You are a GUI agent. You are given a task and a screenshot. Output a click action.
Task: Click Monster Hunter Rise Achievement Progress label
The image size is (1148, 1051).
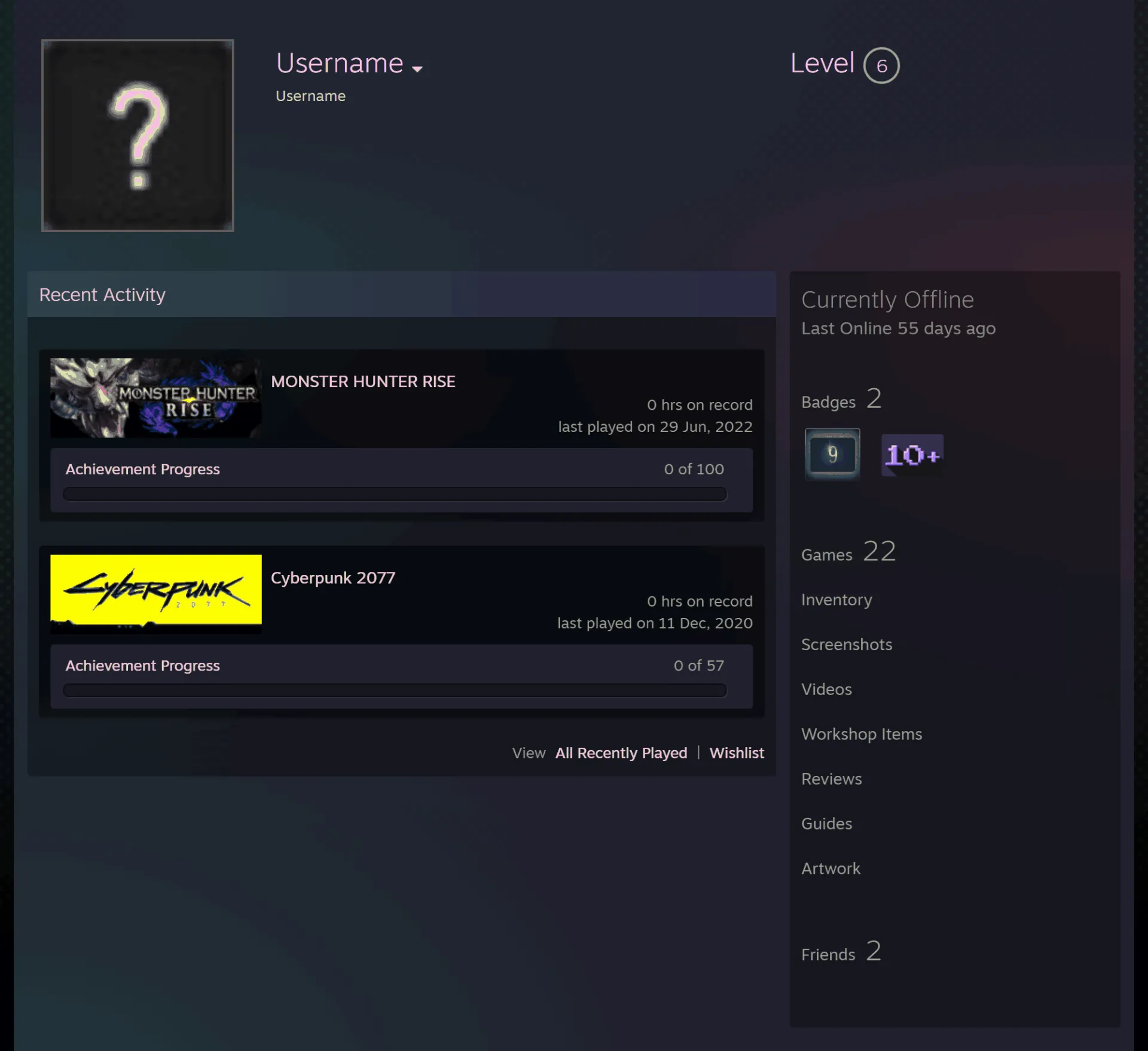[x=142, y=470]
